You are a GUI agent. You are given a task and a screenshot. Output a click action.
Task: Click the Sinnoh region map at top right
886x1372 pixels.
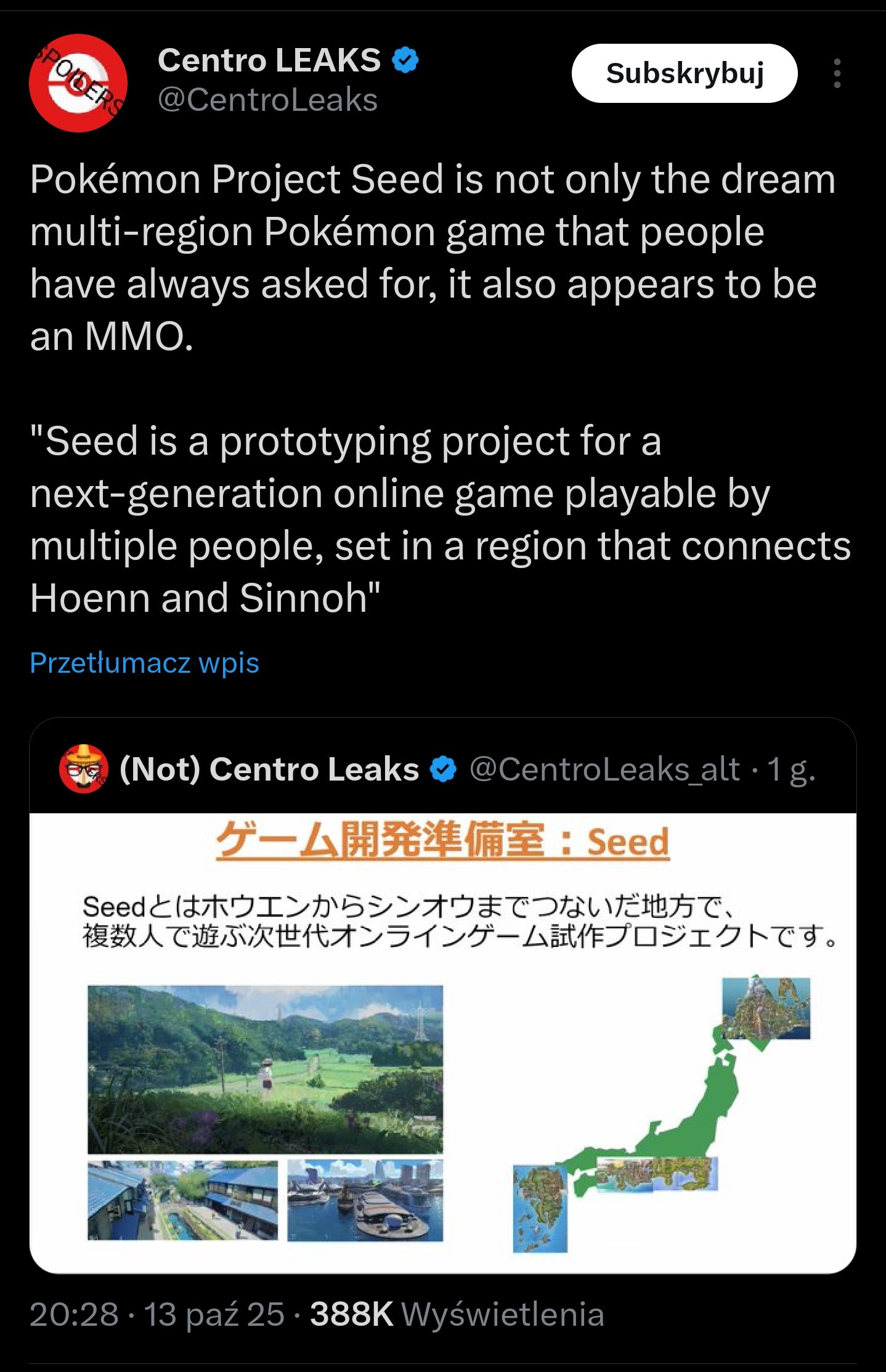766,1009
